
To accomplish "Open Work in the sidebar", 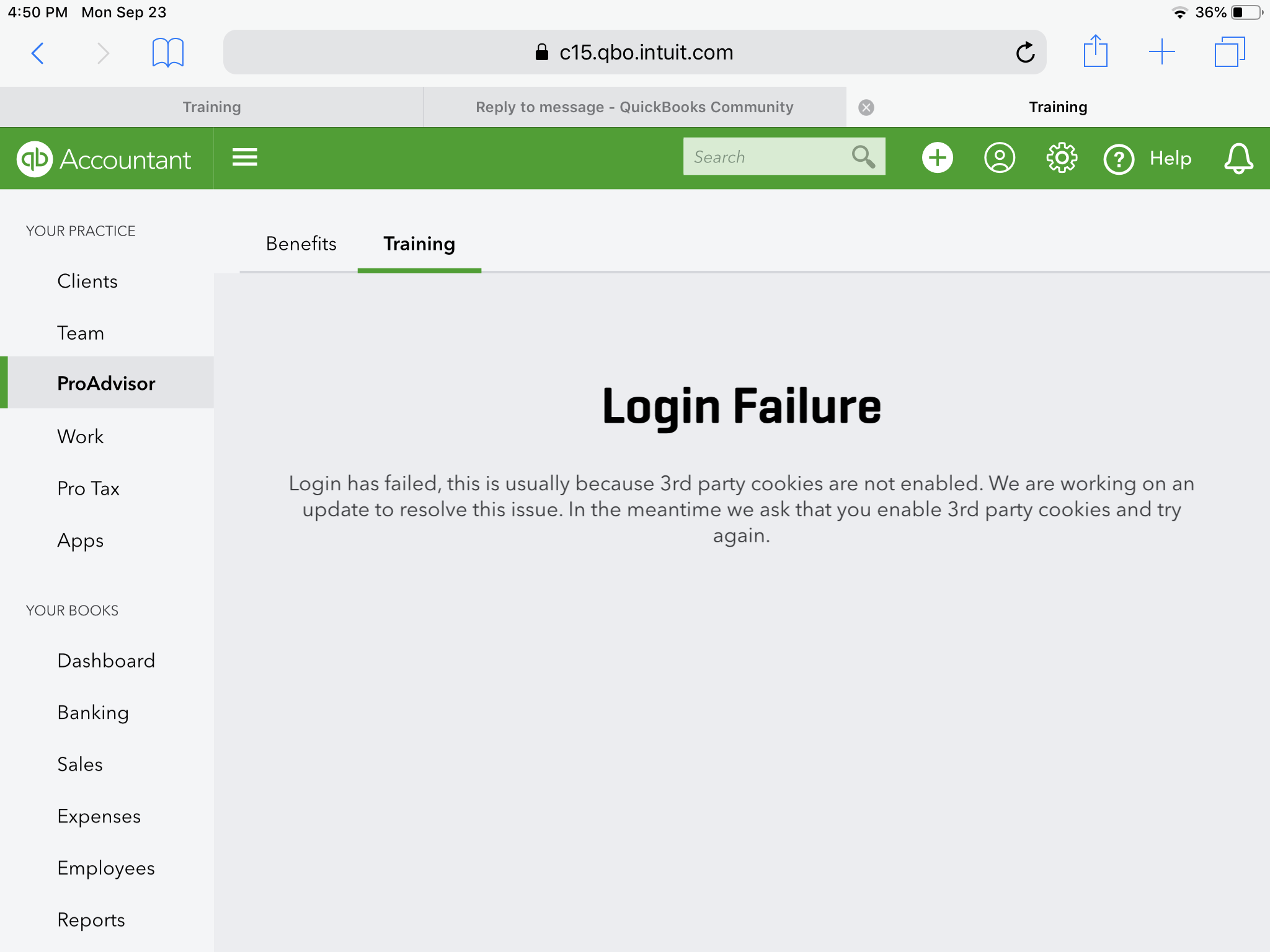I will coord(80,437).
